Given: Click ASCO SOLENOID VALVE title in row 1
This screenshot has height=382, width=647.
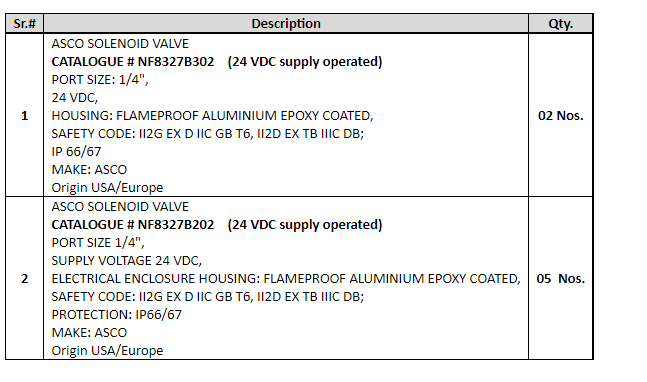Looking at the screenshot, I should tap(120, 44).
